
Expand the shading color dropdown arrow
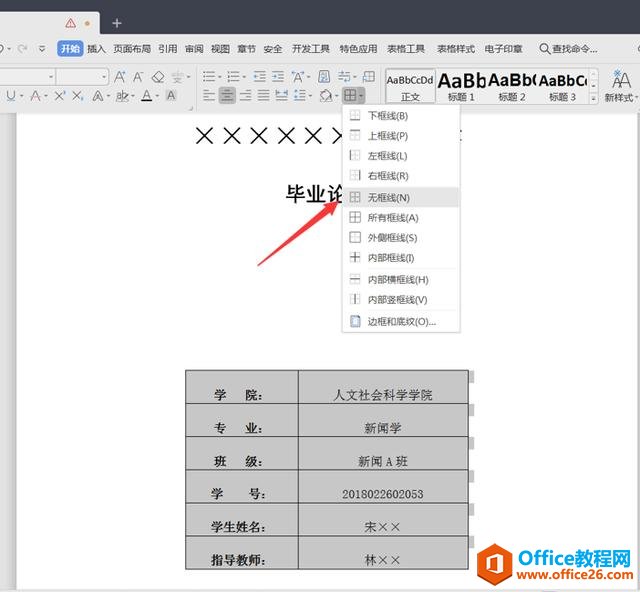point(337,96)
